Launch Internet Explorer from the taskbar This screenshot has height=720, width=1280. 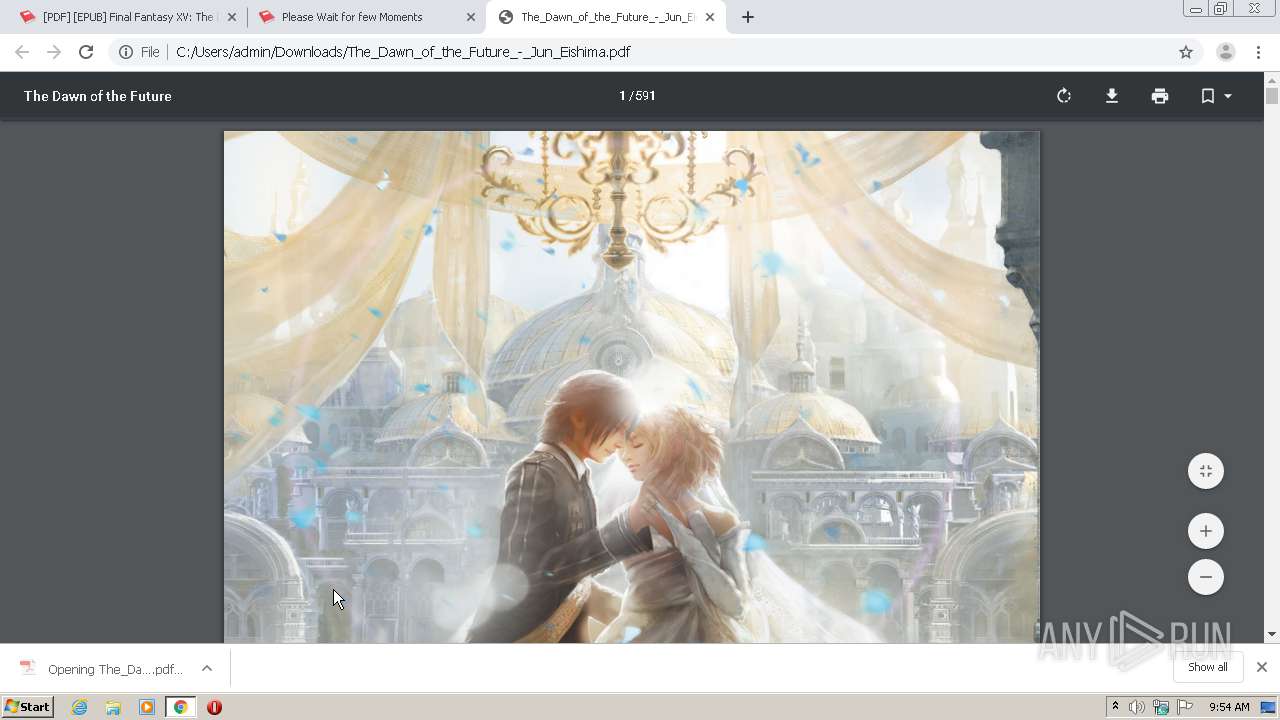[79, 707]
